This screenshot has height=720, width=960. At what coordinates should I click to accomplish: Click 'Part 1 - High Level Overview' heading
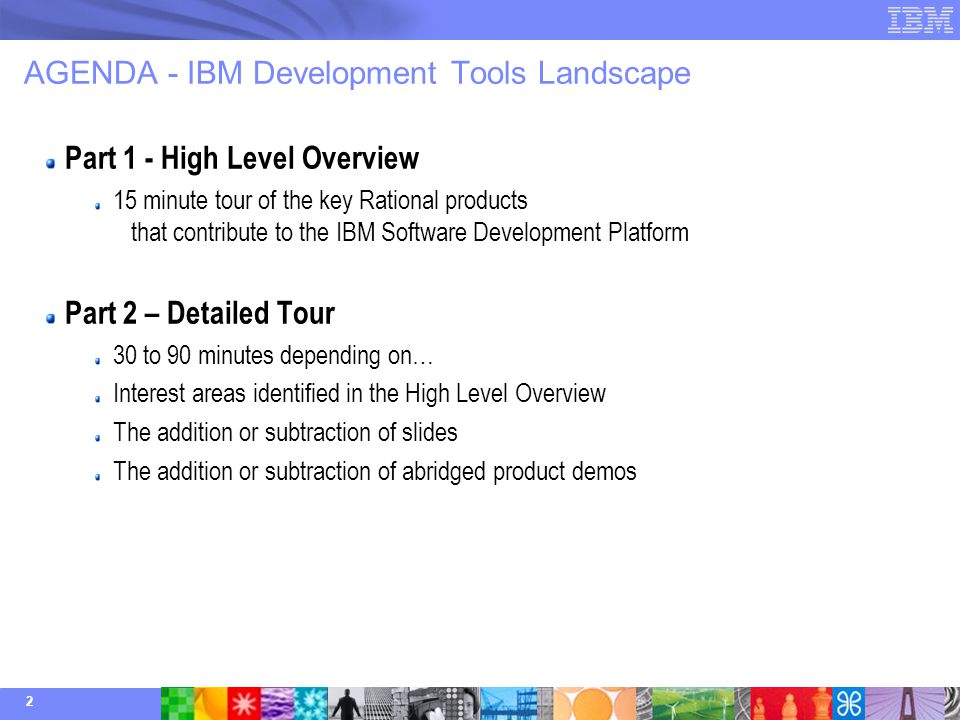(241, 158)
